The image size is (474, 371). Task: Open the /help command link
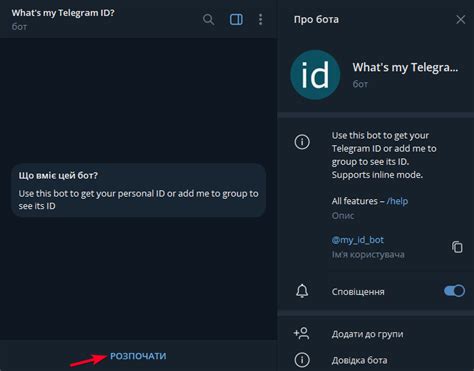[397, 201]
